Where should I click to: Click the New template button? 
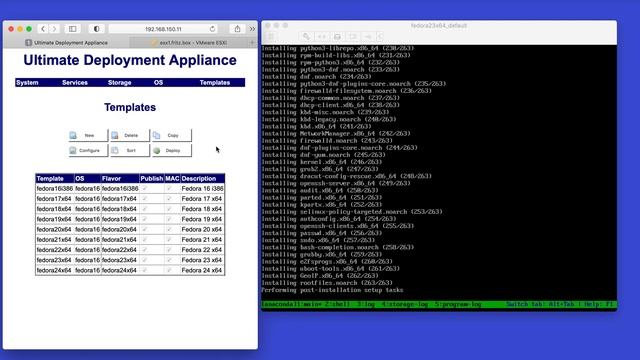pyautogui.click(x=88, y=135)
